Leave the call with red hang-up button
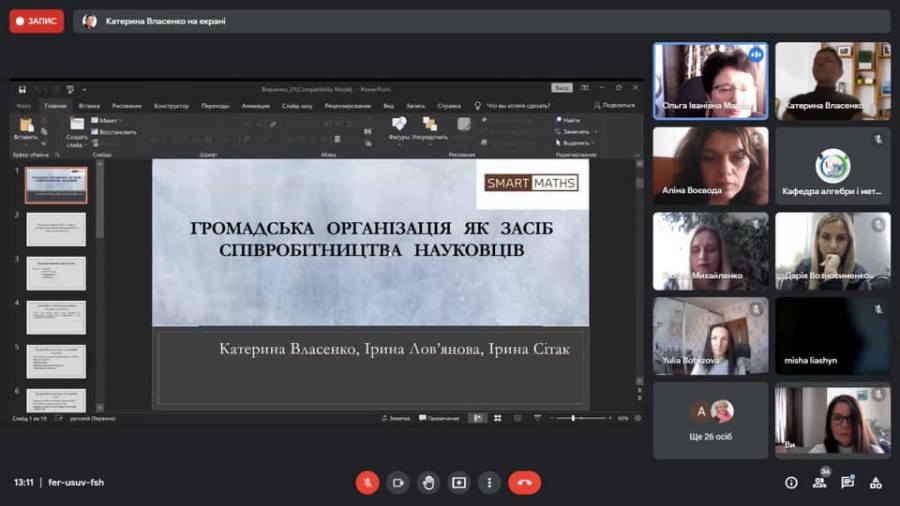Image resolution: width=900 pixels, height=506 pixels. (524, 482)
